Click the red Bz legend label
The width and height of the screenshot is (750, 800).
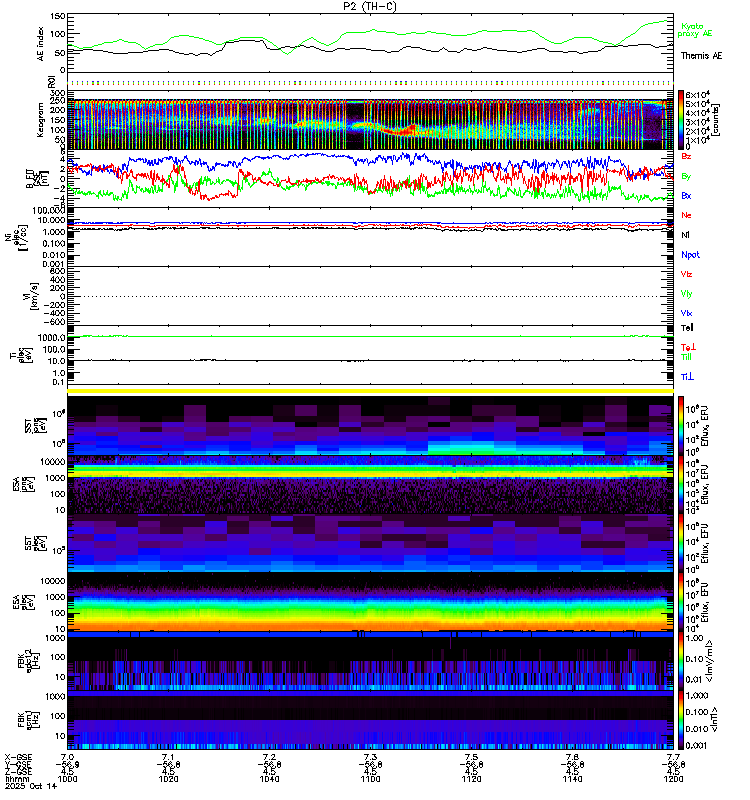686,156
